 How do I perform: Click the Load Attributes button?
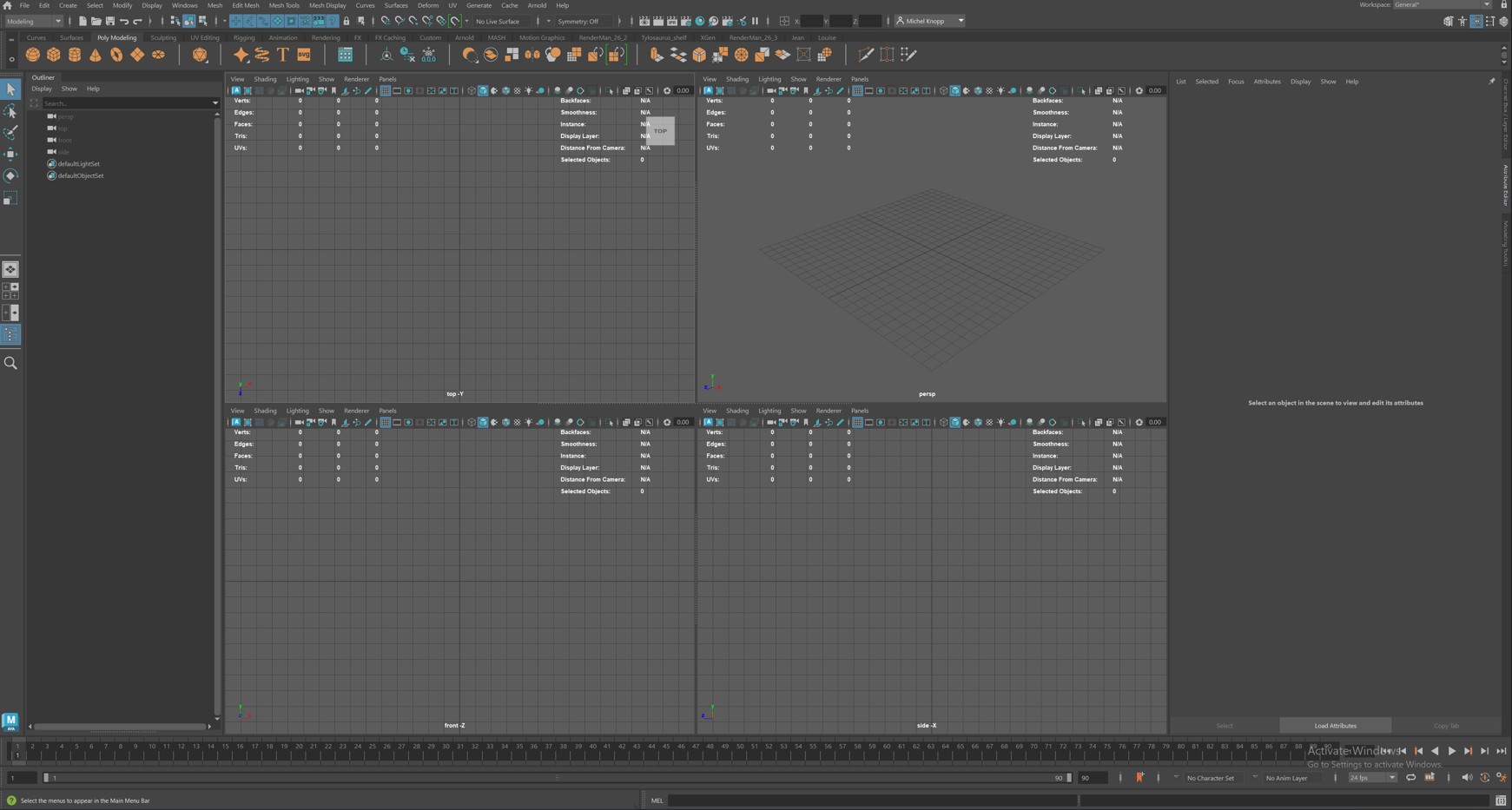(1335, 726)
